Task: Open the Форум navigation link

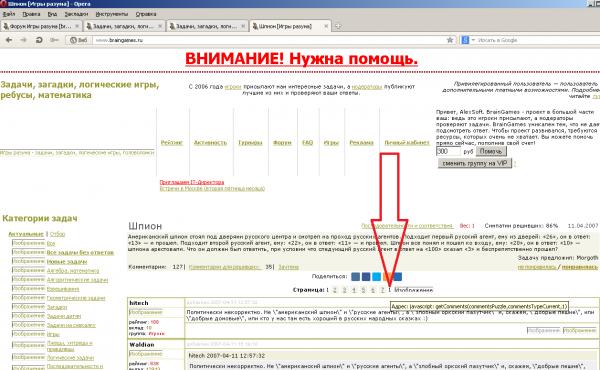Action: coord(282,142)
